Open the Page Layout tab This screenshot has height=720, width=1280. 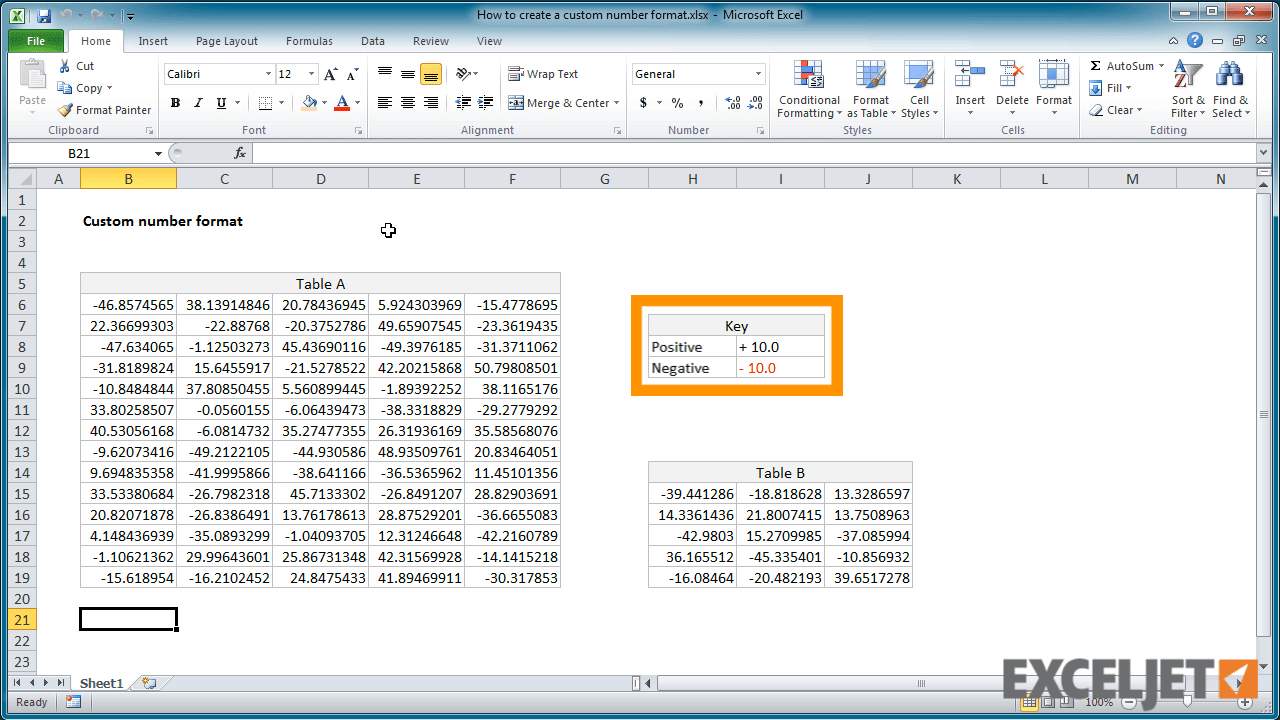point(226,41)
